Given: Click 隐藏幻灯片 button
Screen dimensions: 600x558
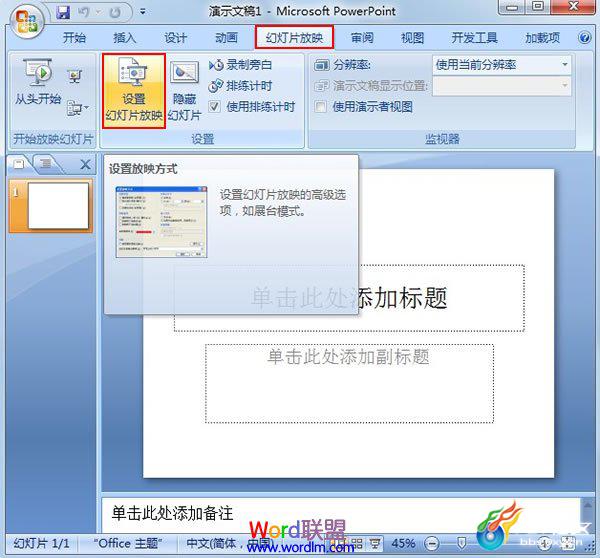Looking at the screenshot, I should tap(184, 91).
